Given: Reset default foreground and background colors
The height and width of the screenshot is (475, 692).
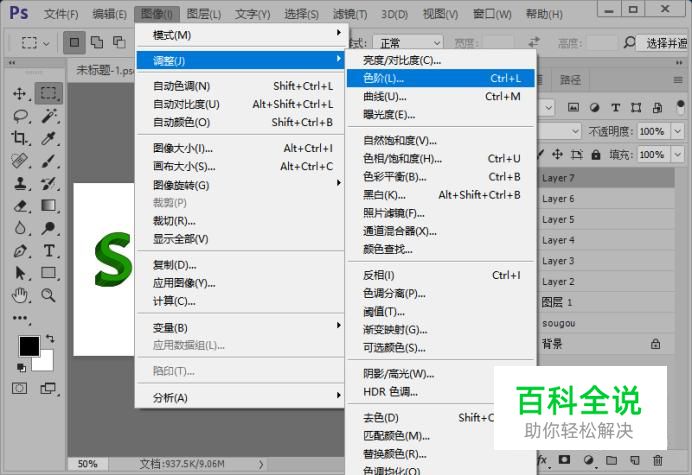Looking at the screenshot, I should [21, 367].
